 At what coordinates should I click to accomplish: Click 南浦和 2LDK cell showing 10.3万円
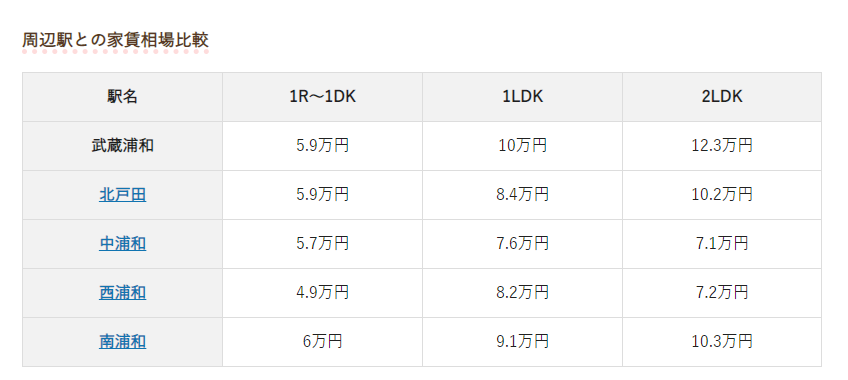coord(722,342)
